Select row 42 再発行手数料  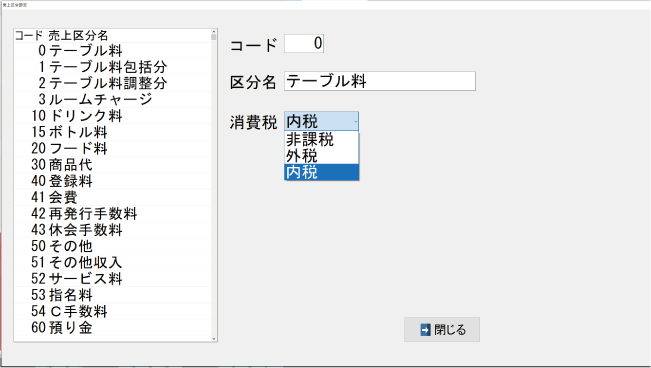pos(113,213)
